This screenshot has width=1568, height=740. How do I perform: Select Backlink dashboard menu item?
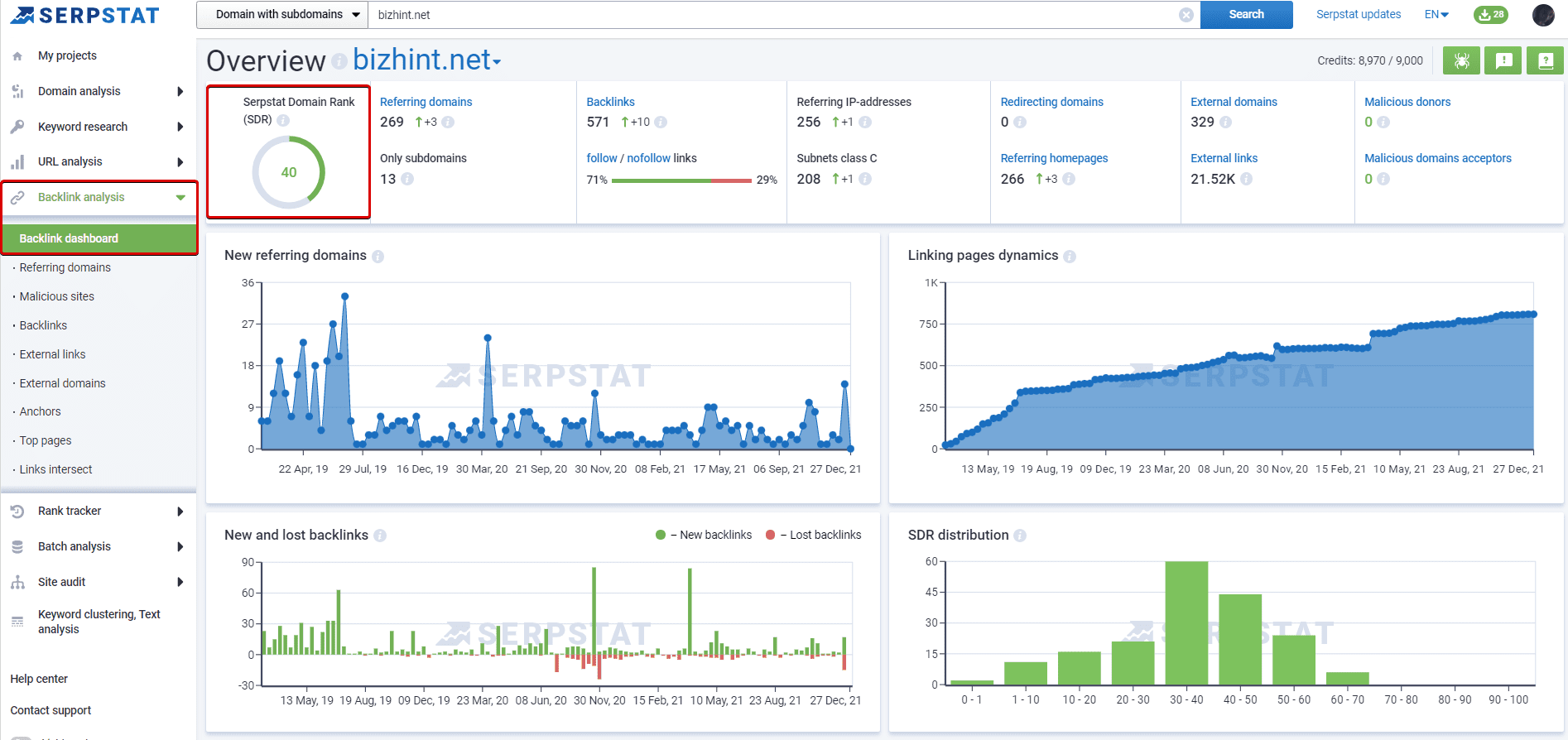point(99,238)
